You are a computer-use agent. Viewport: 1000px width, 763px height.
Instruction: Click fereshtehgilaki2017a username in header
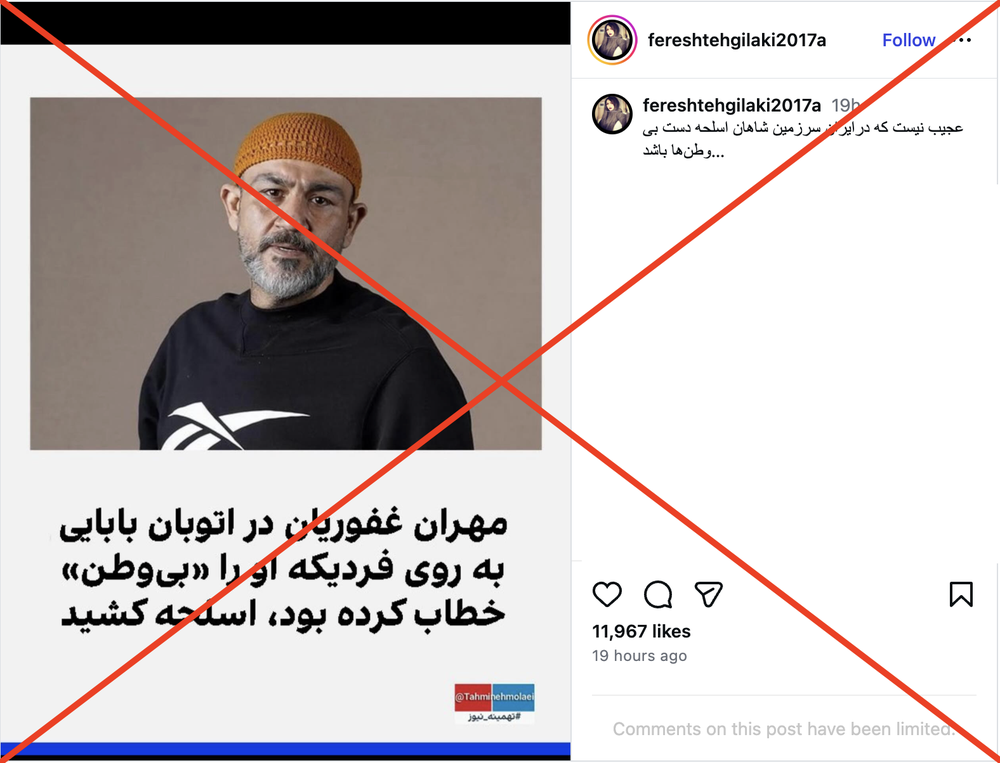[x=737, y=40]
